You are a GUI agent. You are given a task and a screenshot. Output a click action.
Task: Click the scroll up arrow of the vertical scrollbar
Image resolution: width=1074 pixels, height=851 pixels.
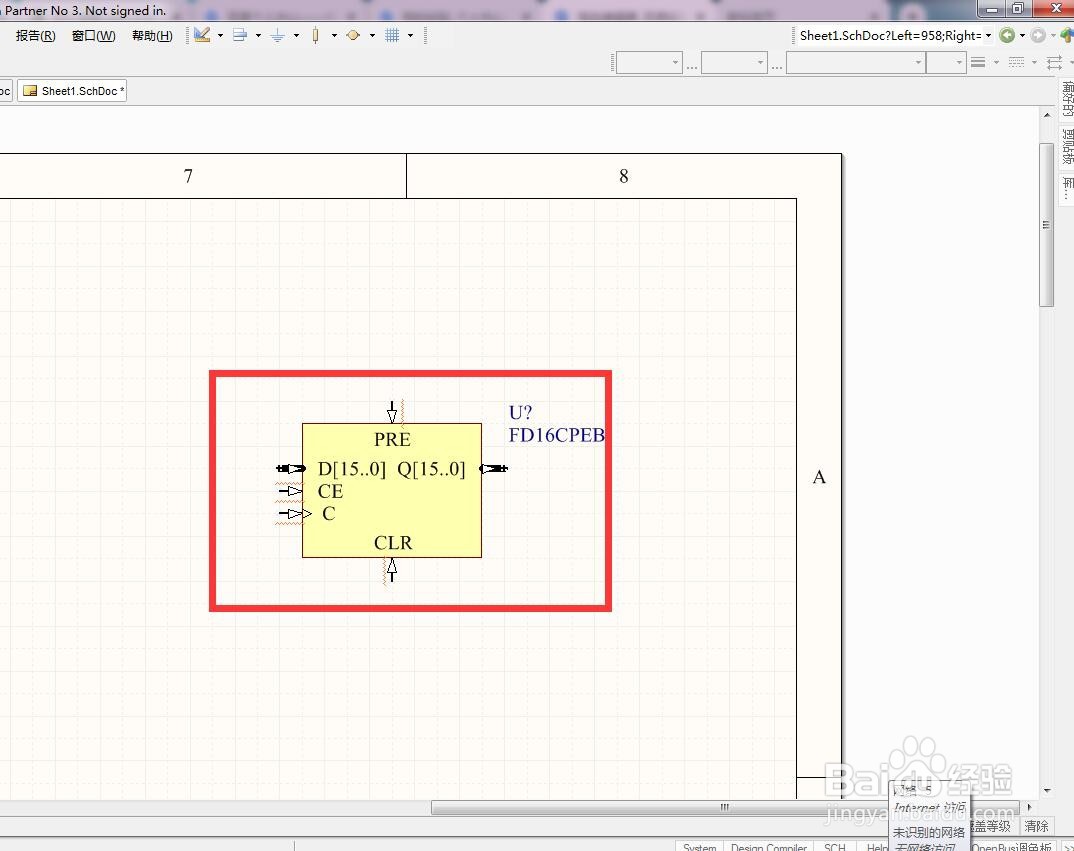[x=1047, y=114]
